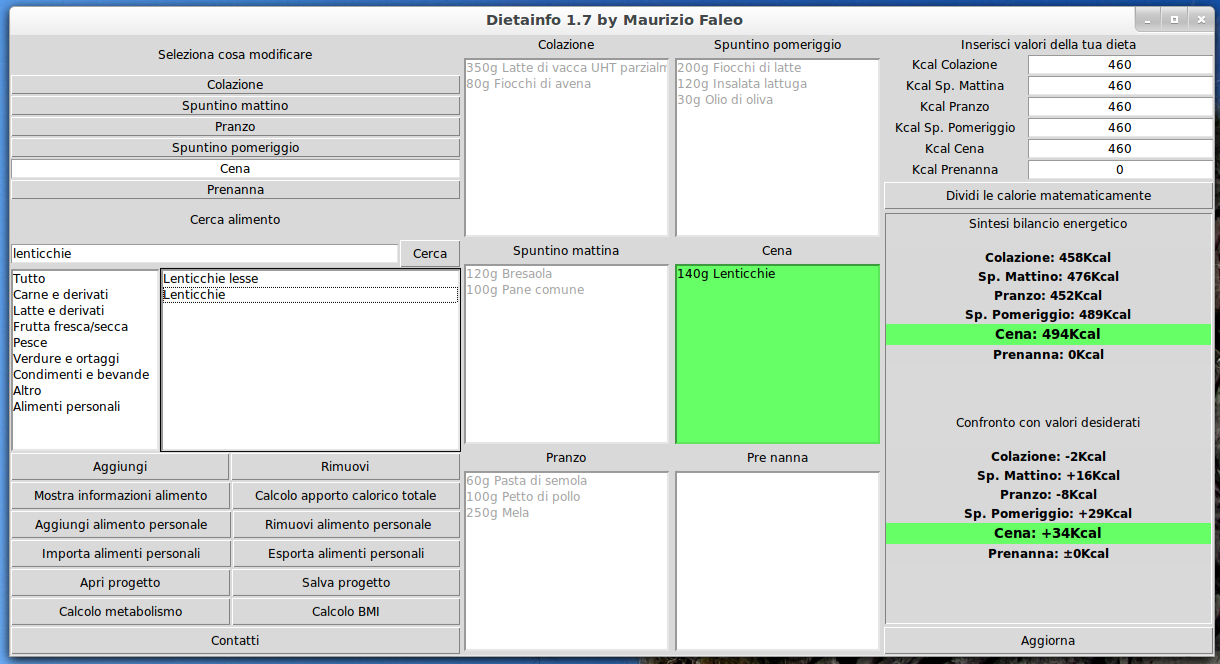Select the Colazione meal button
Image resolution: width=1220 pixels, height=664 pixels.
click(235, 85)
